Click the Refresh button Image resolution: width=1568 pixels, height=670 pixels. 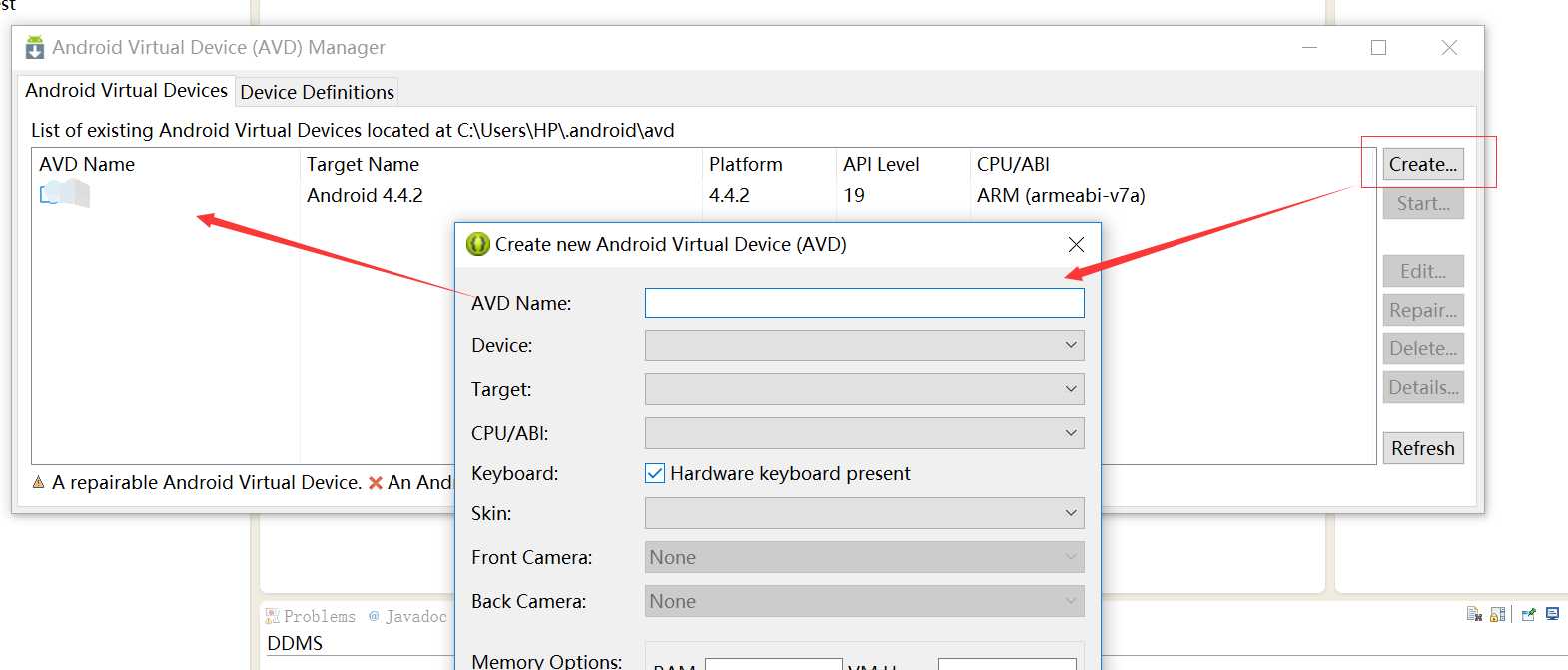pyautogui.click(x=1423, y=448)
